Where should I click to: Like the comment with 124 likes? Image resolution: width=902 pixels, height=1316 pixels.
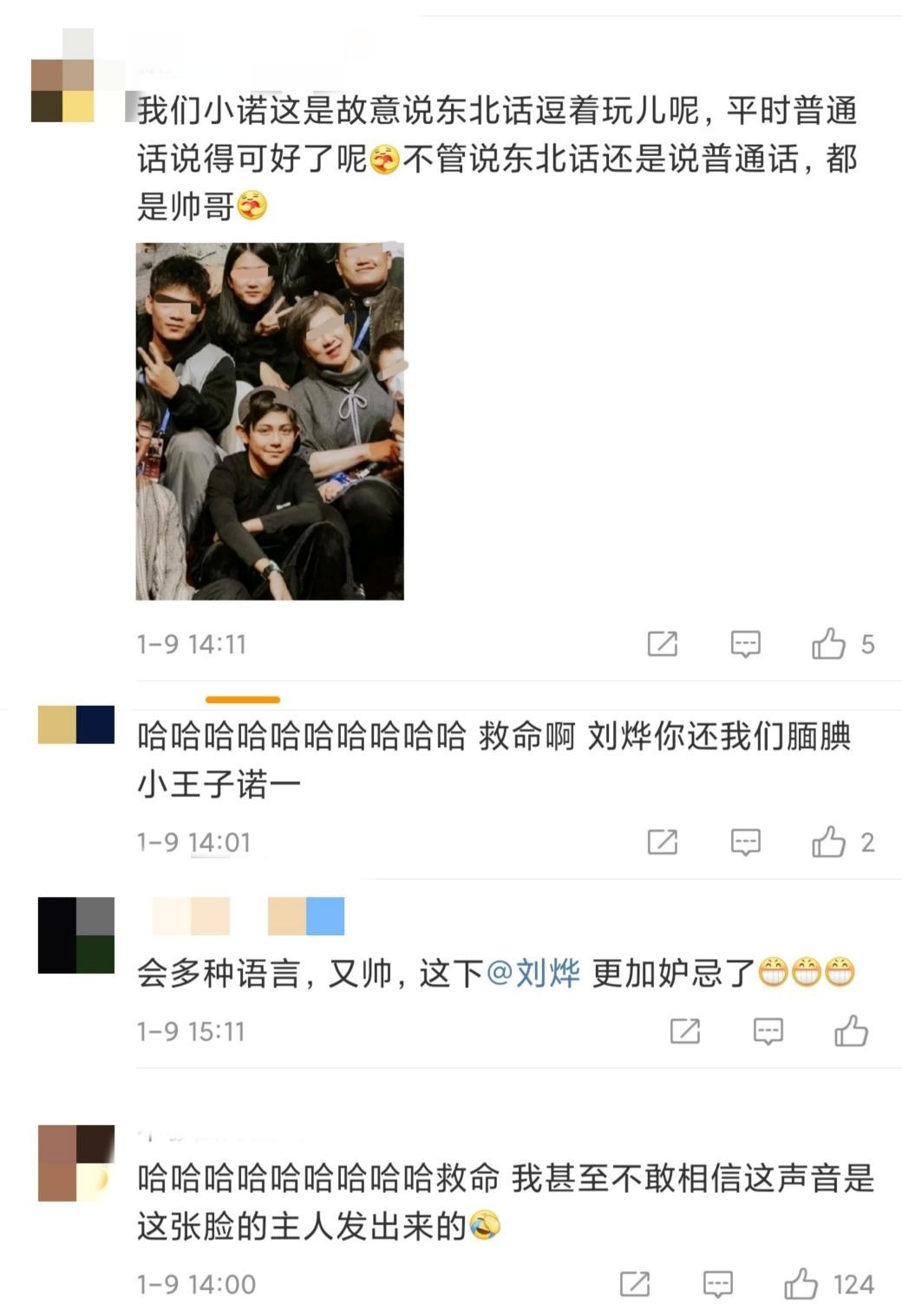click(x=801, y=1284)
